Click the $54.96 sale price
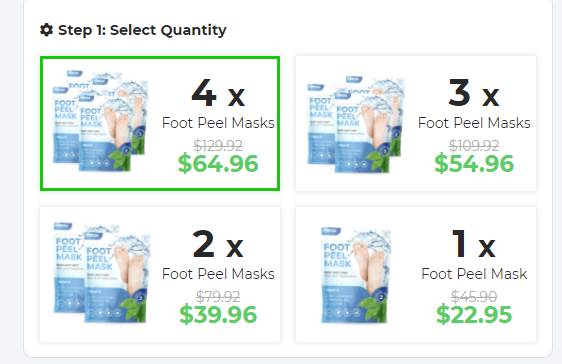The image size is (562, 364). pos(474,163)
